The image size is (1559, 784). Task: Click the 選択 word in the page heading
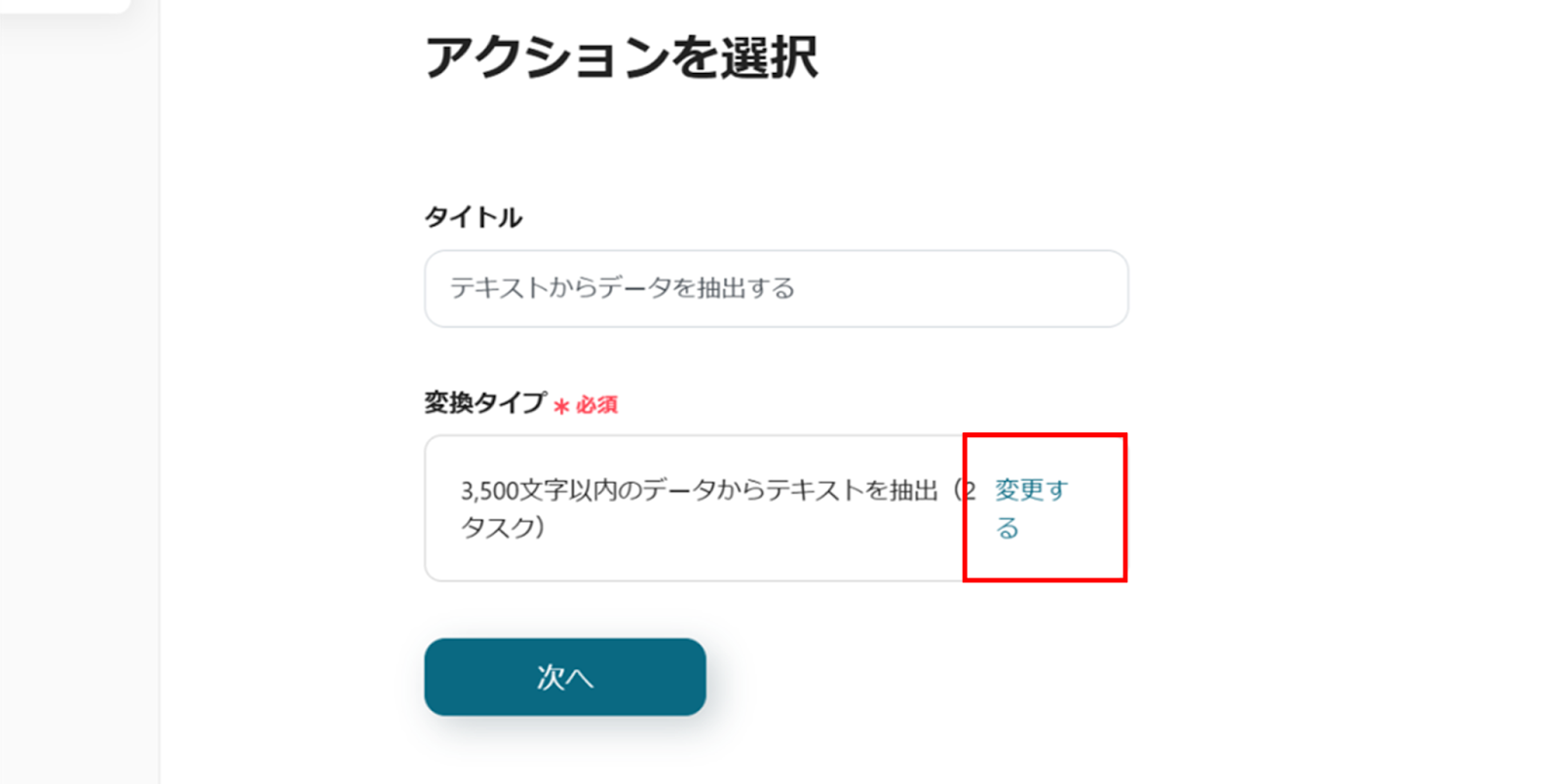[769, 57]
